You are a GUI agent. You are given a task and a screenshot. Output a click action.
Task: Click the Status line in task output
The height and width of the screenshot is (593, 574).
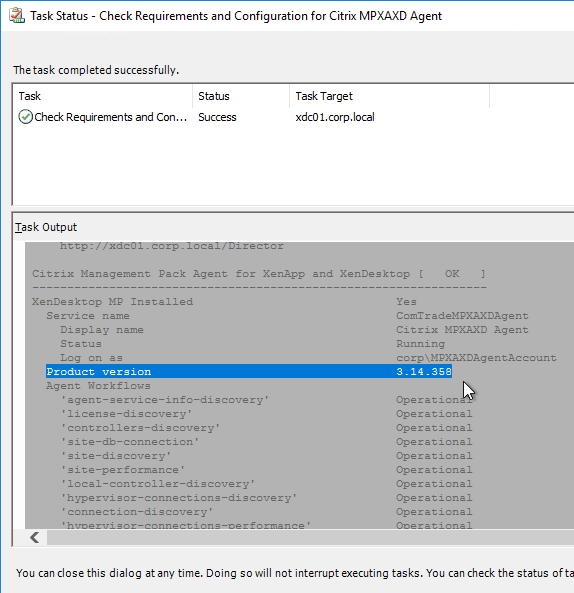[x=81, y=343]
